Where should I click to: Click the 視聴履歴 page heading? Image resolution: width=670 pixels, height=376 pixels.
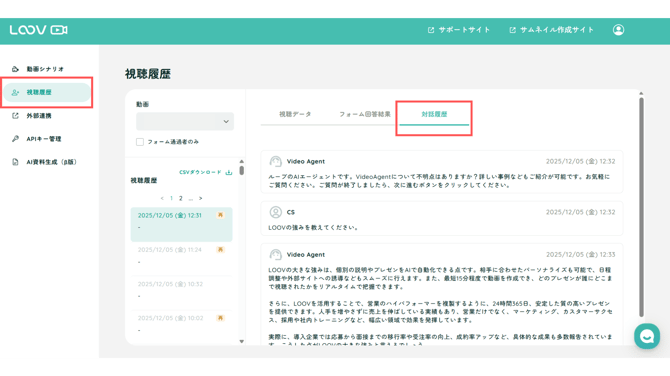148,74
